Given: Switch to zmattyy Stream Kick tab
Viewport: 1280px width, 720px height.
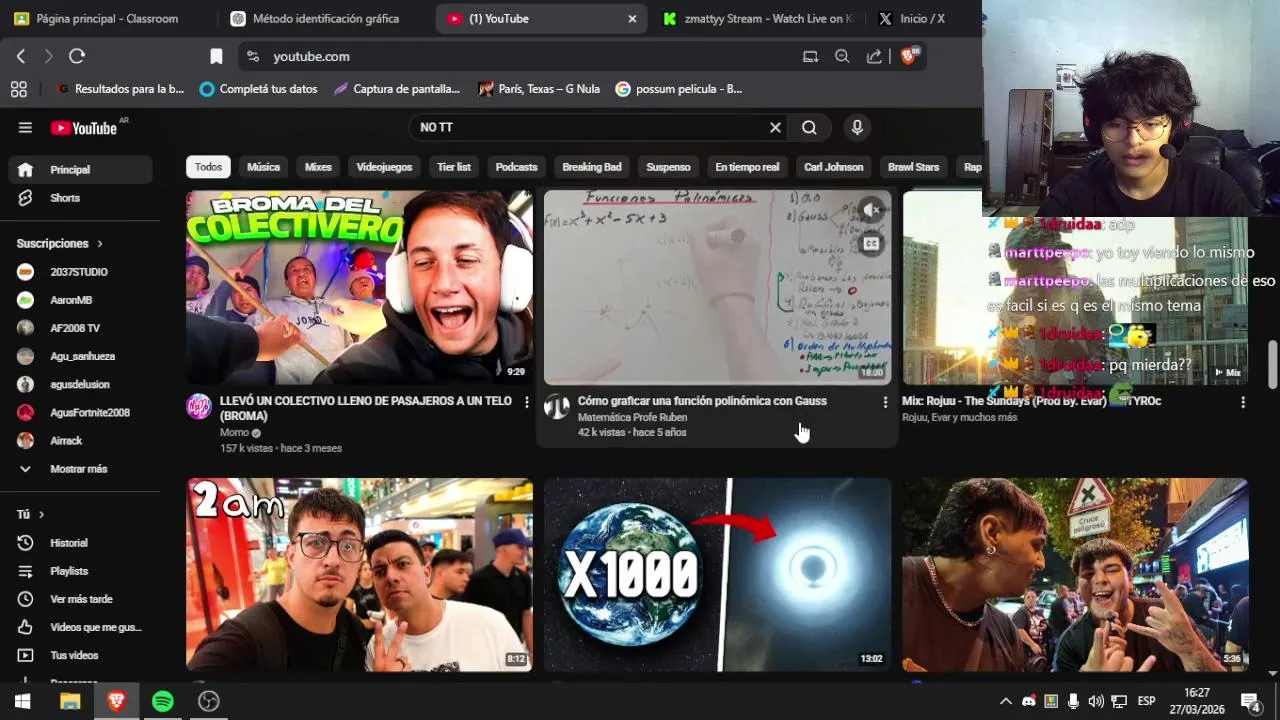Looking at the screenshot, I should [x=757, y=19].
